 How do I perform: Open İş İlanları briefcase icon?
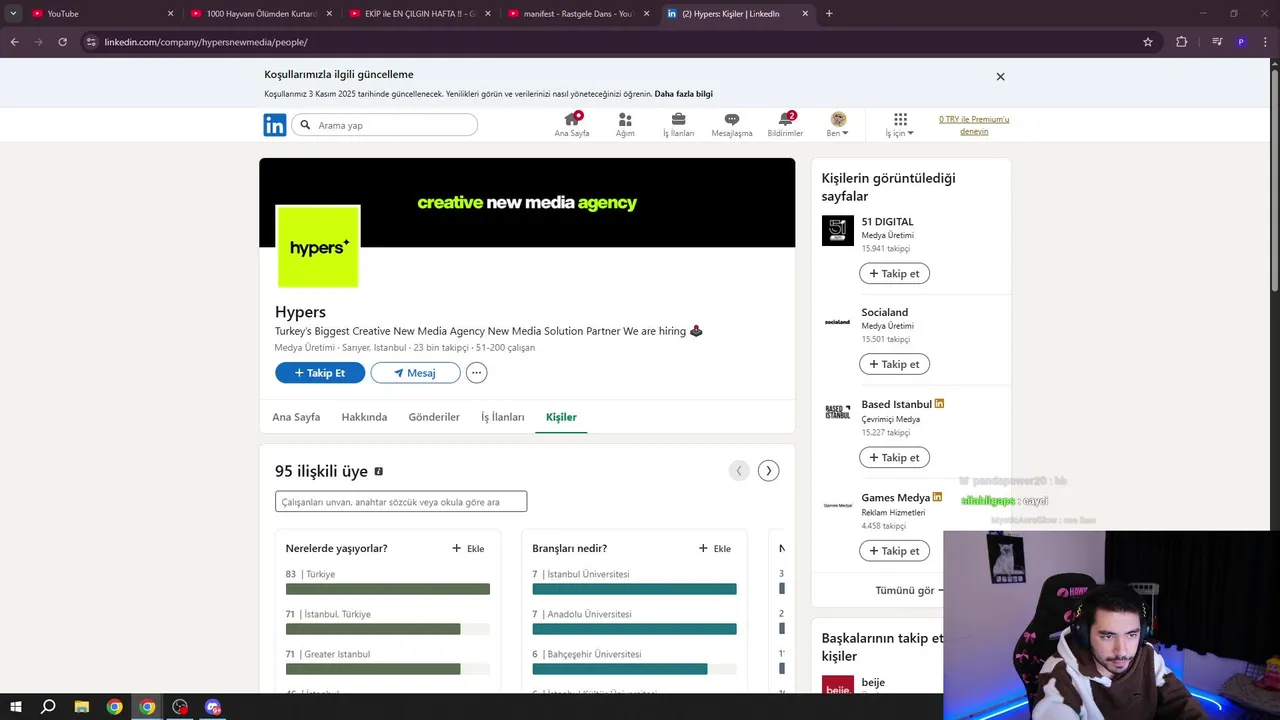tap(678, 125)
